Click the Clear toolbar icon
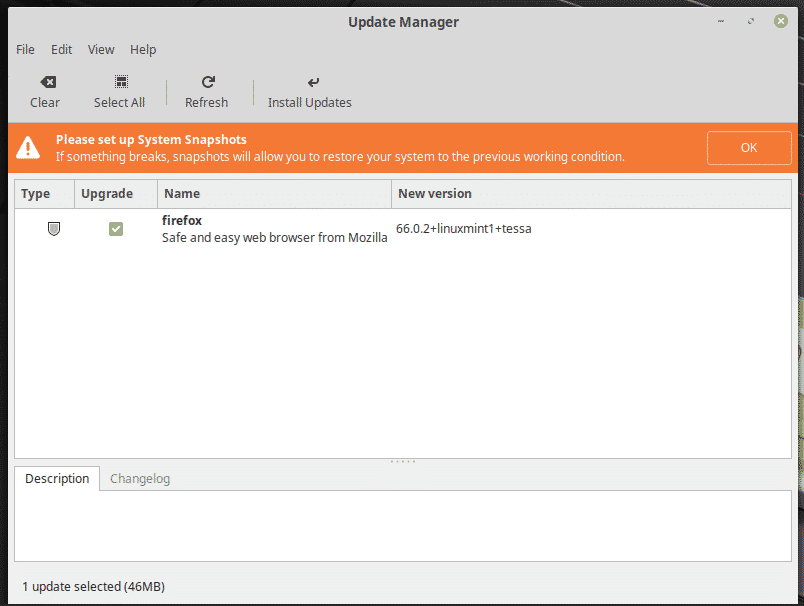Image resolution: width=804 pixels, height=606 pixels. (x=47, y=82)
